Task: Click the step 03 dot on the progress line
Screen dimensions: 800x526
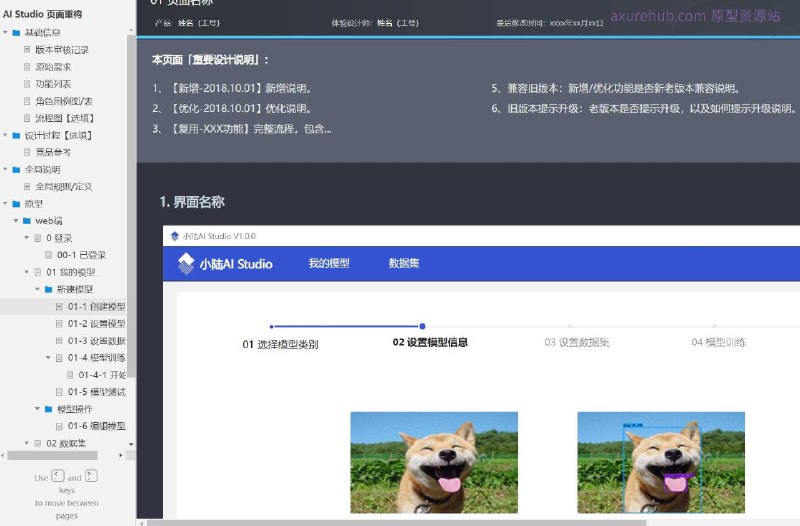Action: 570,325
